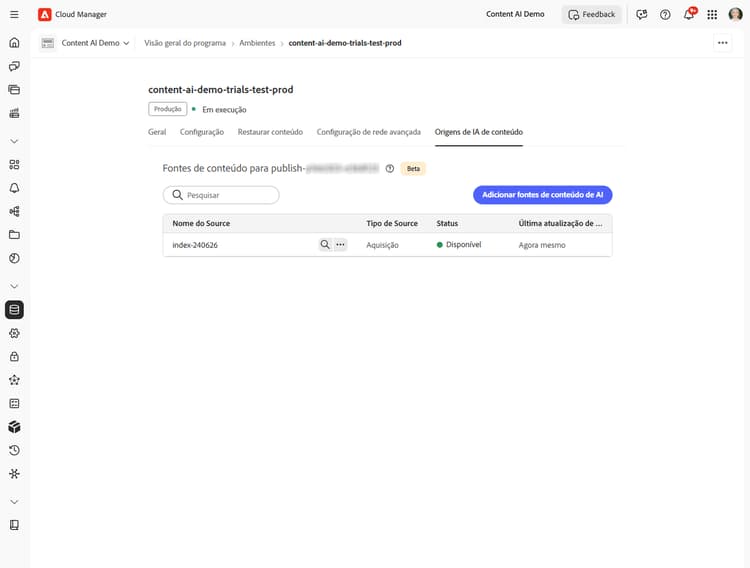Open the star-shaped sidebar icon

(14, 380)
